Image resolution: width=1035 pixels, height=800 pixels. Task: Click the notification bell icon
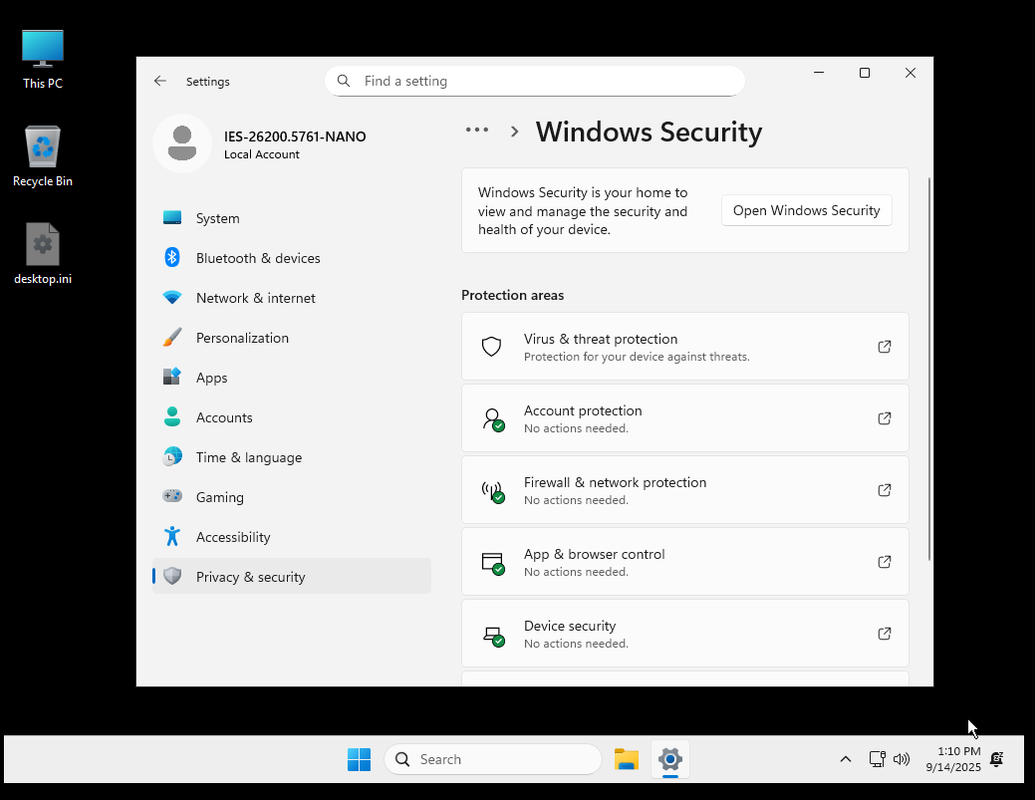click(997, 759)
